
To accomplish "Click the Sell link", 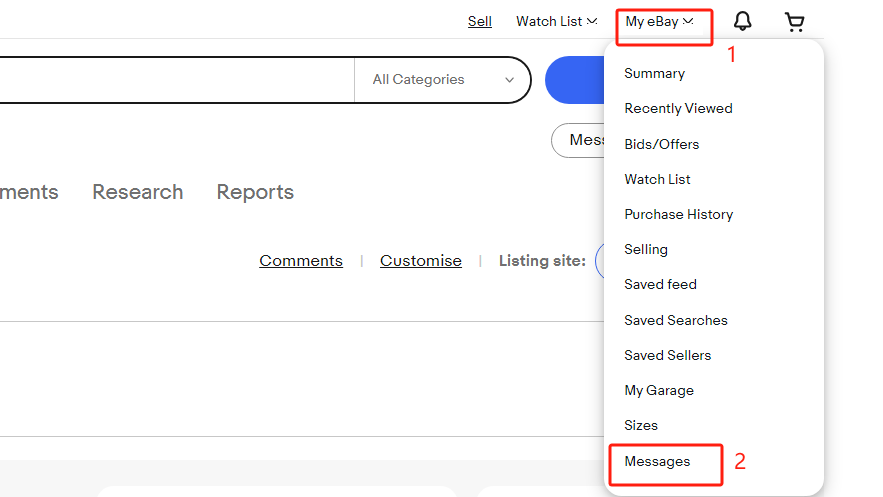I will (480, 21).
